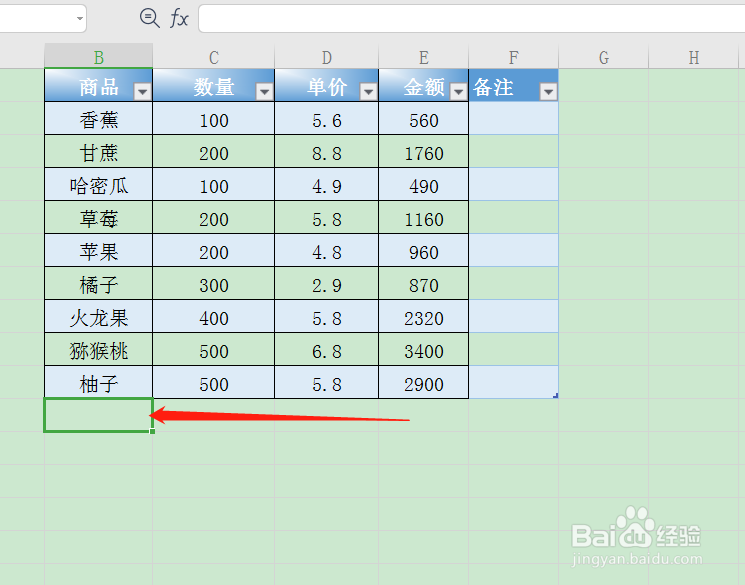Click the 单价 value 8.8
Screen dimensions: 745x585
pyautogui.click(x=326, y=151)
